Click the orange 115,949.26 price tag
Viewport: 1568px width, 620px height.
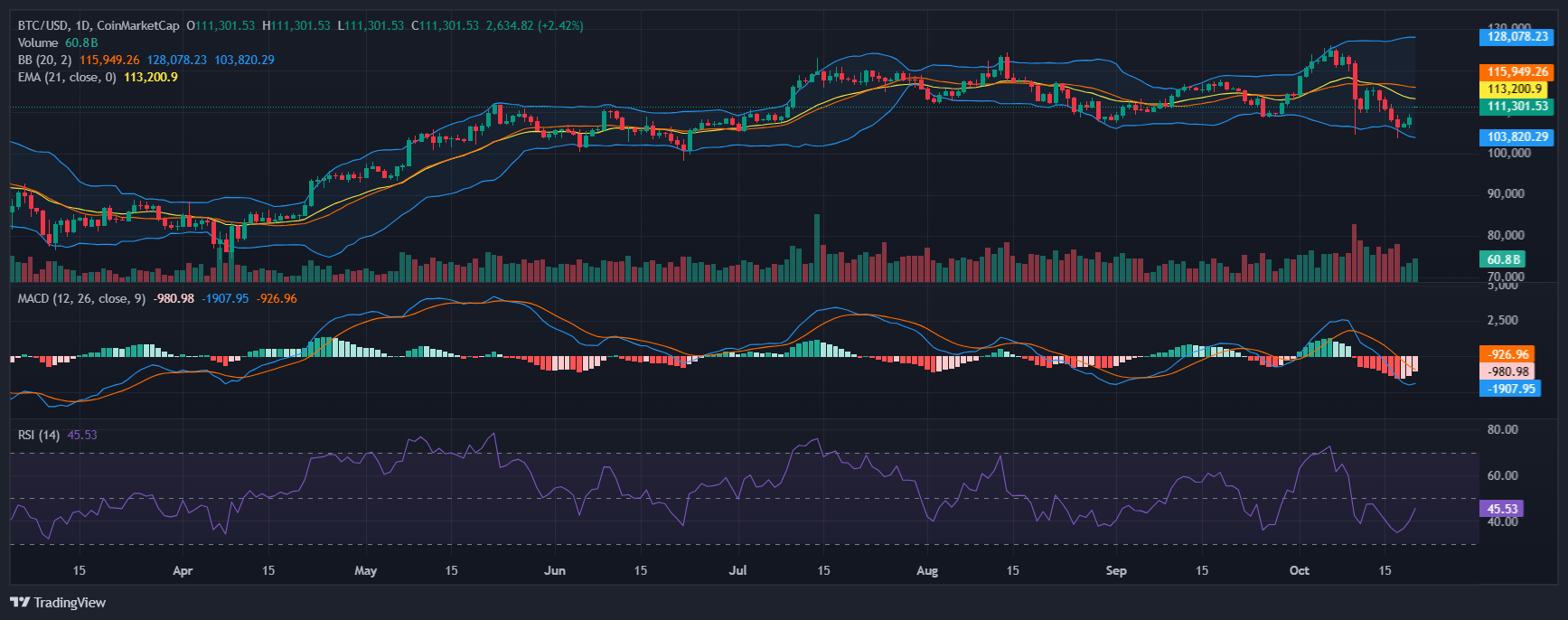1517,71
